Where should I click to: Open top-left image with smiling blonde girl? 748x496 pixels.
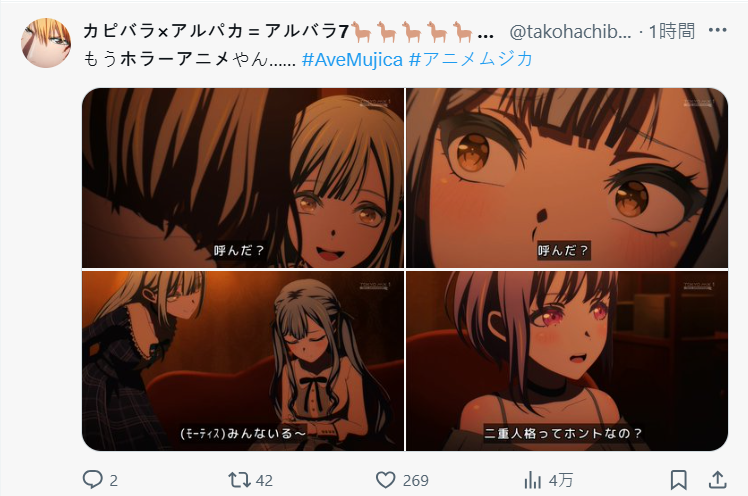tap(243, 178)
